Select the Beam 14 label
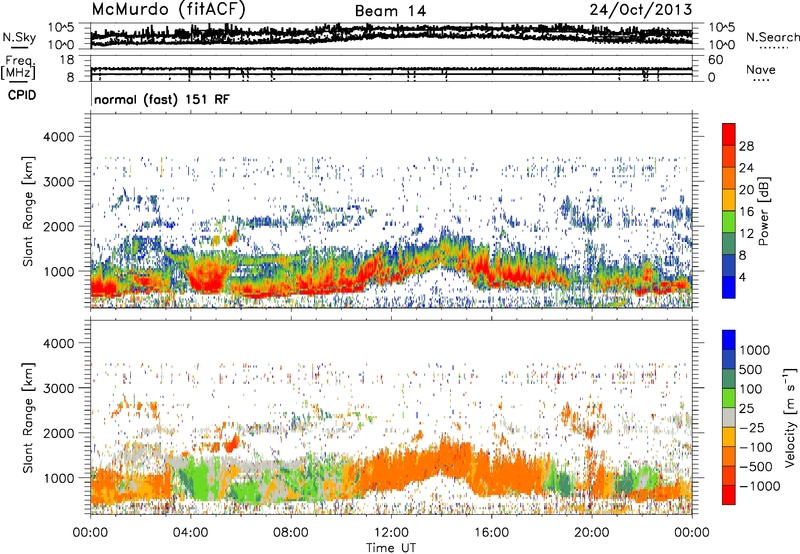This screenshot has height=554, width=800. 390,11
